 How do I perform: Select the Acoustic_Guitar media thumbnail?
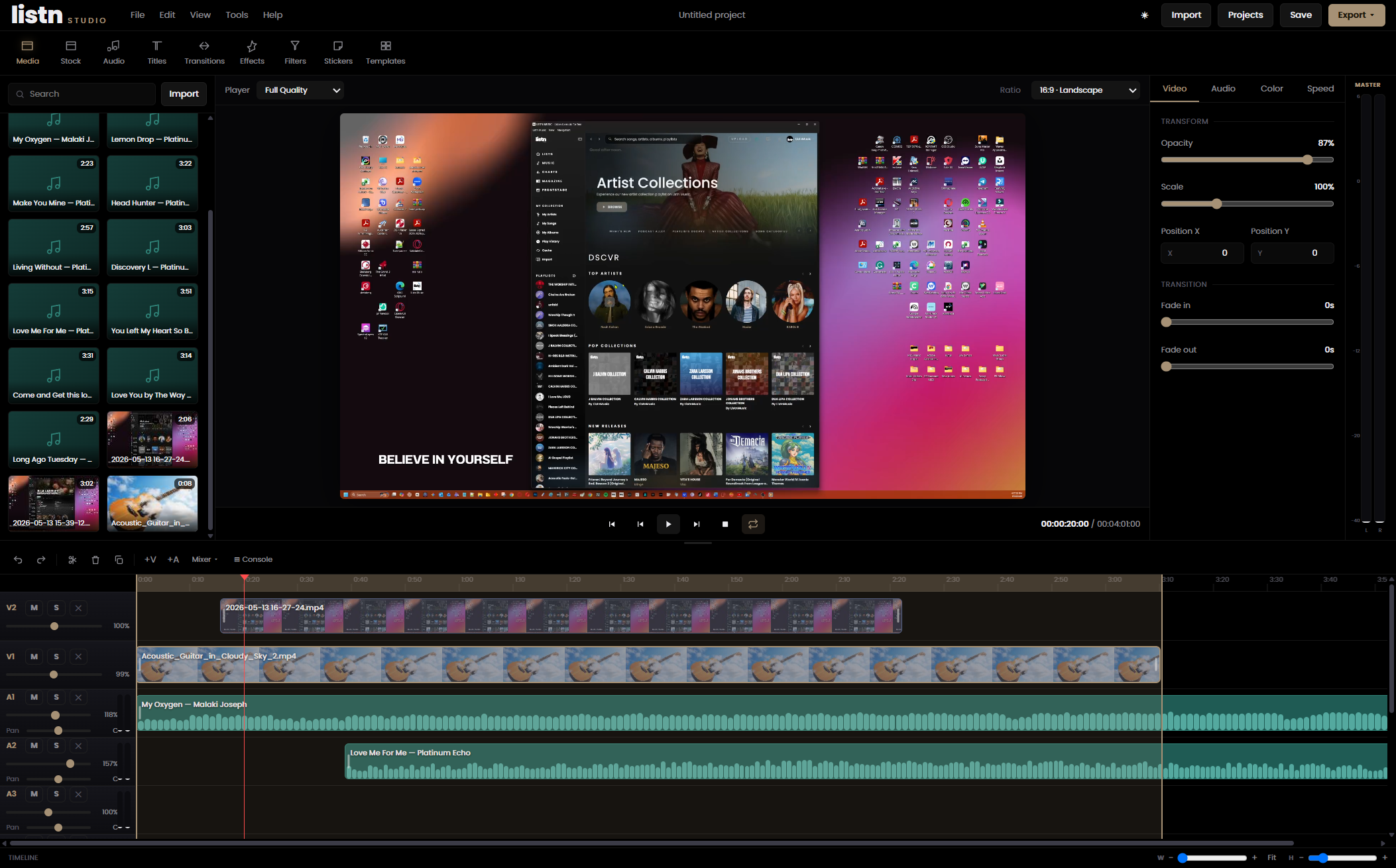152,504
